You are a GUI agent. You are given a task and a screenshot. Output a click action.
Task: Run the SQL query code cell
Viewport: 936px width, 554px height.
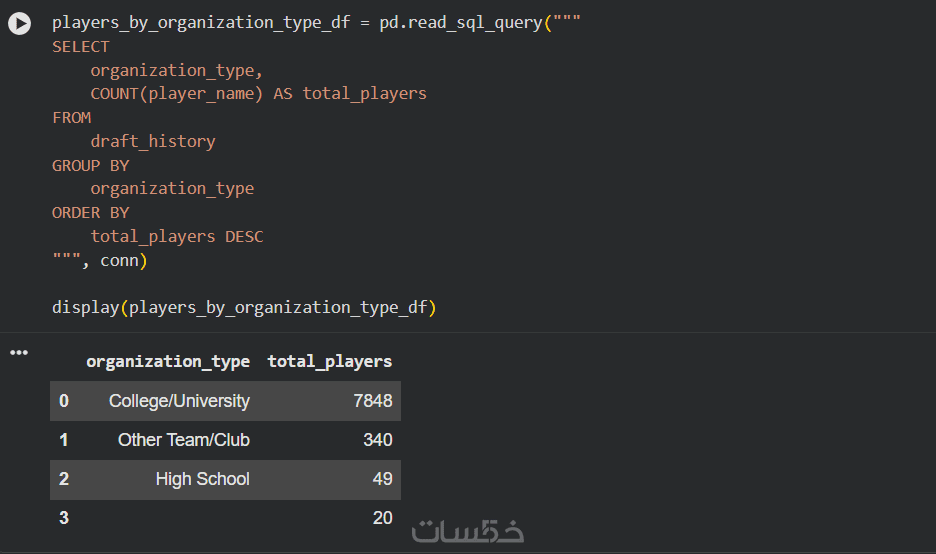point(20,23)
